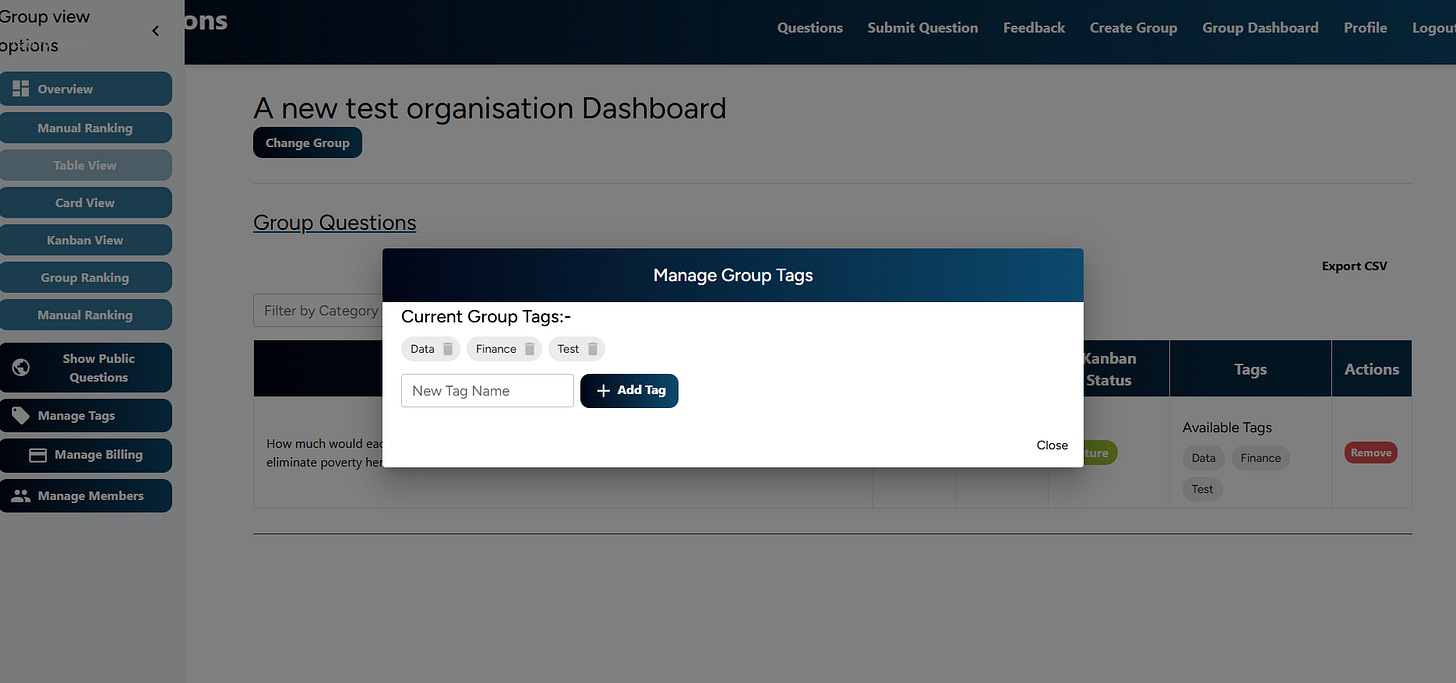Open the Feedback page
Screen dimensions: 1456x683
point(1034,28)
